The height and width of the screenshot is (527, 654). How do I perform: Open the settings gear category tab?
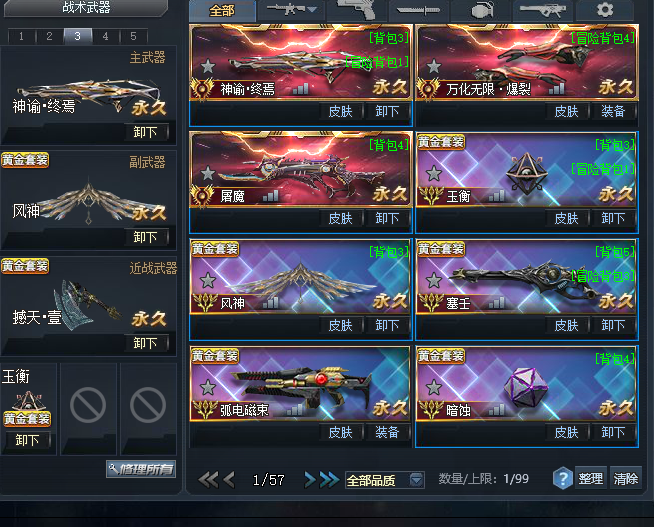(605, 10)
